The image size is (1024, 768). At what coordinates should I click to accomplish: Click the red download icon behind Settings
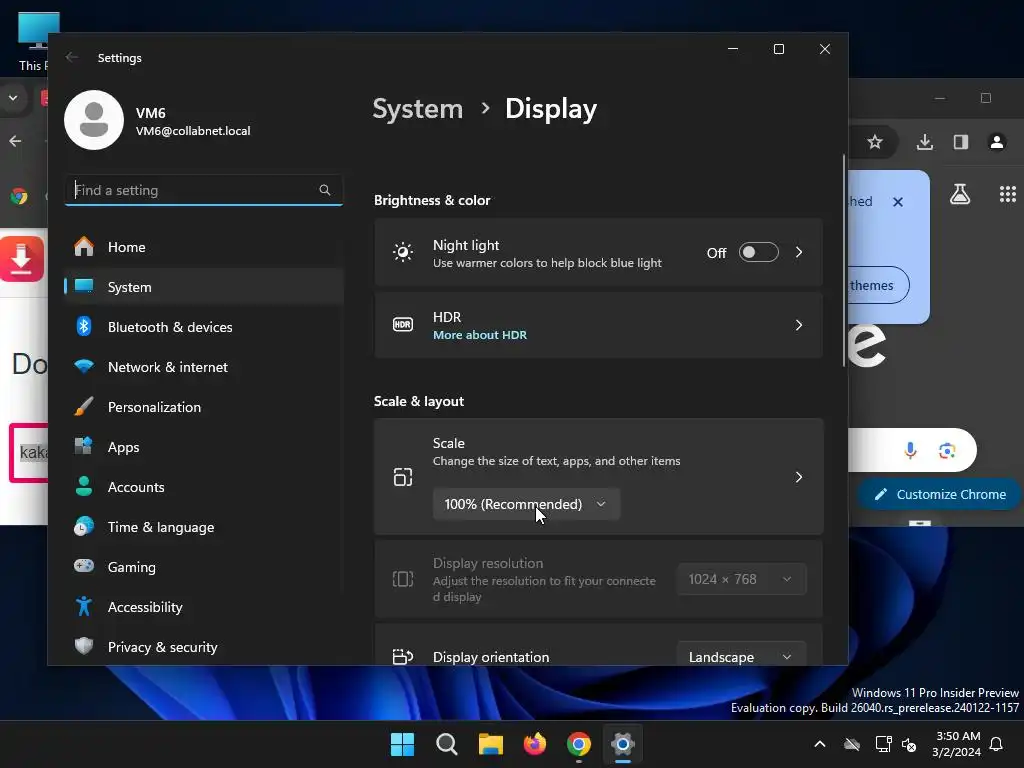pos(23,259)
